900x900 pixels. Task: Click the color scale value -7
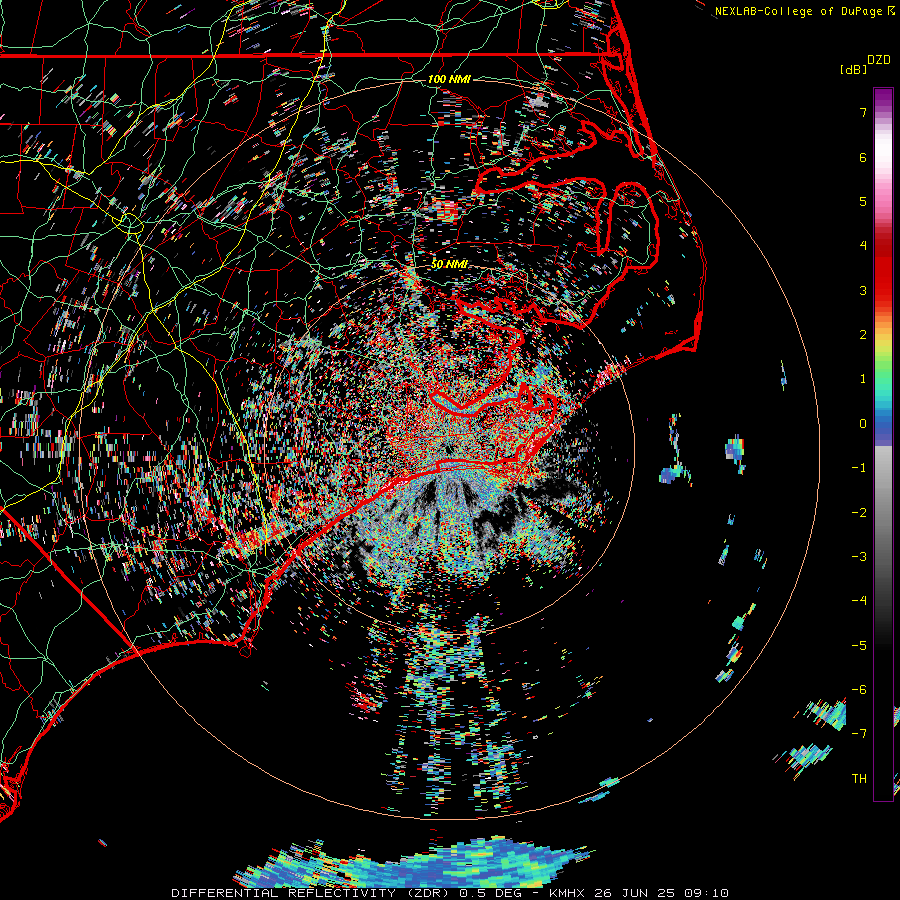pos(859,734)
